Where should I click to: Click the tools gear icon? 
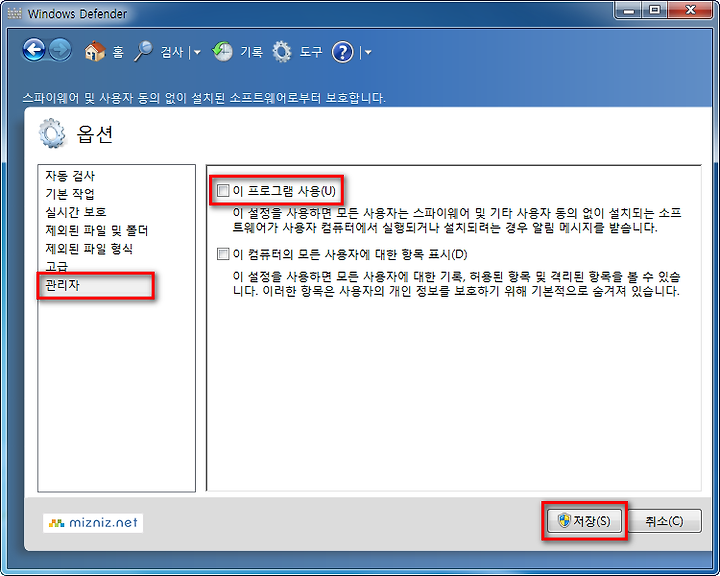pyautogui.click(x=281, y=52)
